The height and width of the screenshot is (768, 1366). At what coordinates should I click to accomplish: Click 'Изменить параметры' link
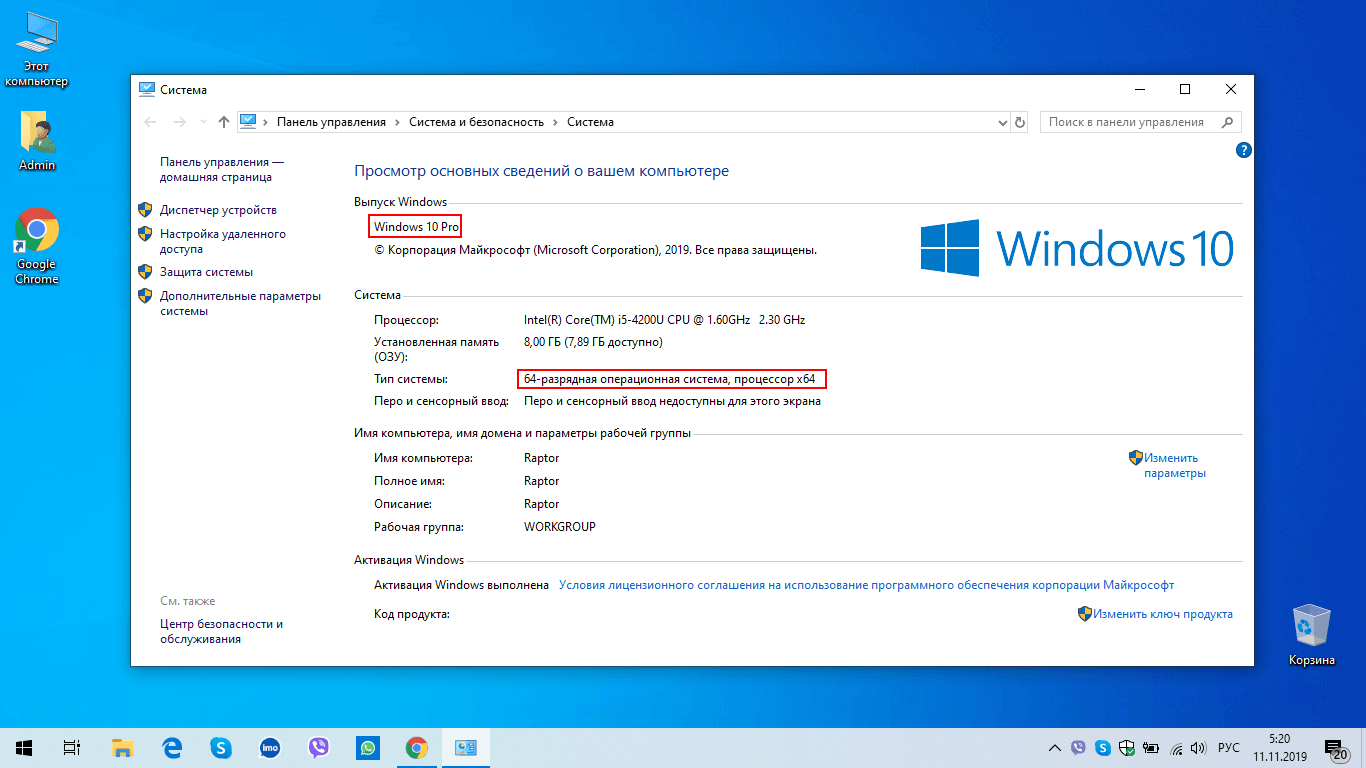[x=1174, y=465]
